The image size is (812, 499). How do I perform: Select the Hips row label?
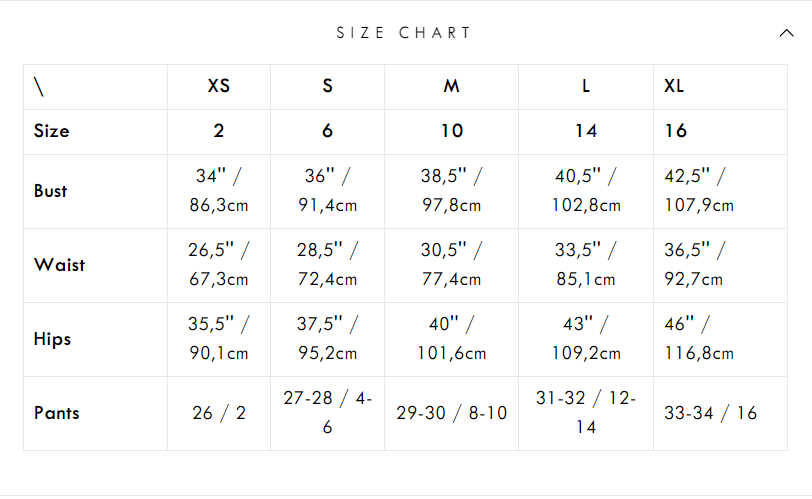click(x=53, y=339)
